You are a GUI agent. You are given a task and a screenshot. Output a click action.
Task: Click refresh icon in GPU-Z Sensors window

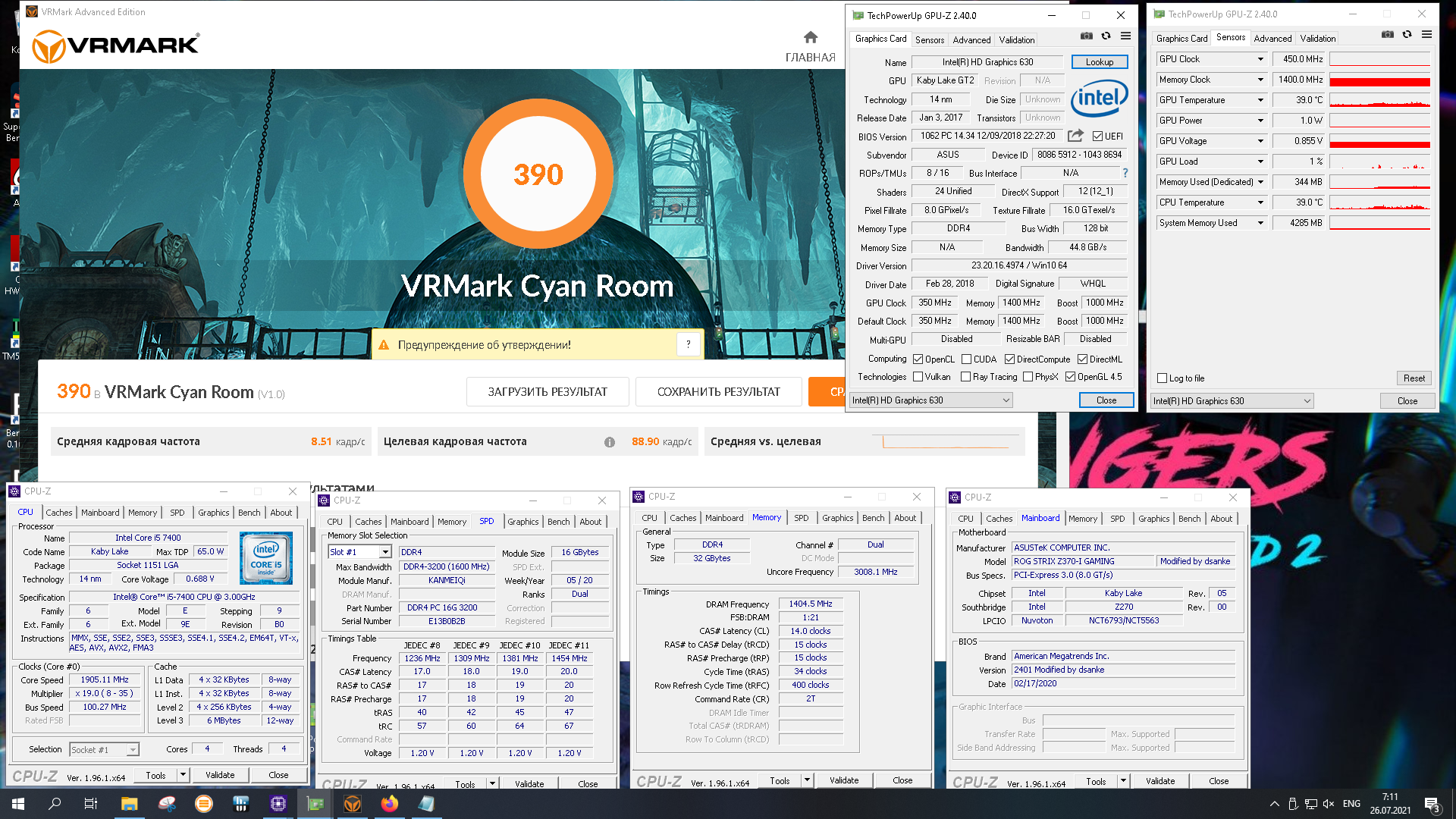1407,34
